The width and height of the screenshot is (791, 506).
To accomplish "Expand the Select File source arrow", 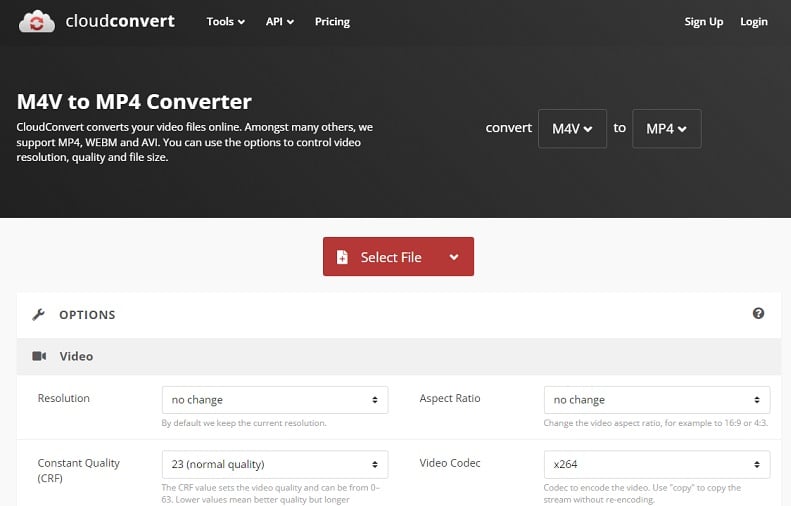I will (454, 257).
